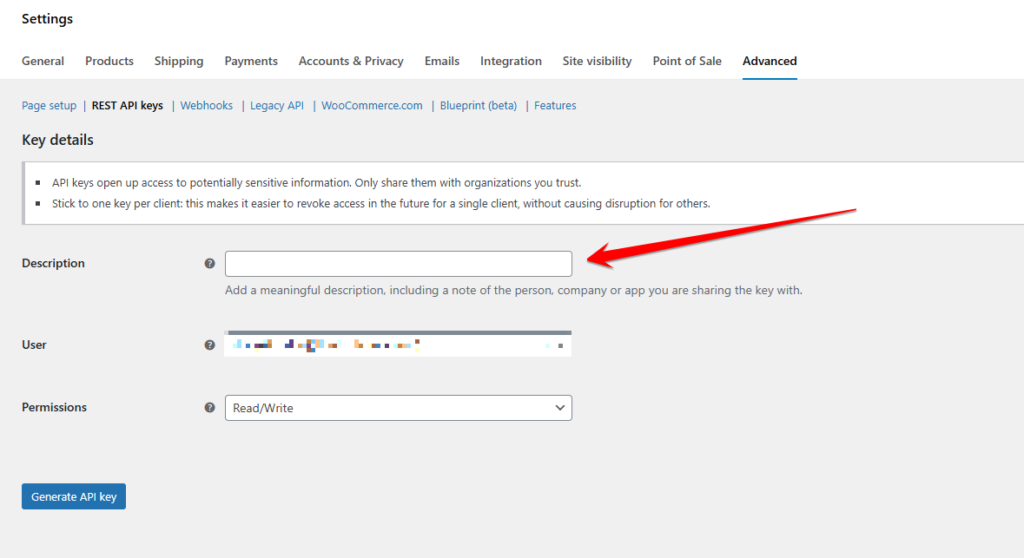Open the Accounts & Privacy tab
Image resolution: width=1024 pixels, height=558 pixels.
click(351, 61)
